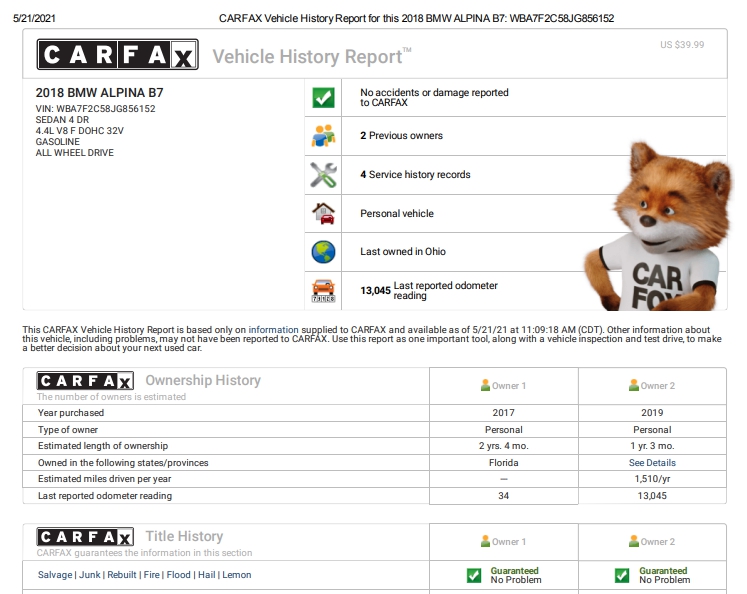The height and width of the screenshot is (594, 747).
Task: Click Owner 1 person icon in Ownership History
Action: pos(485,385)
